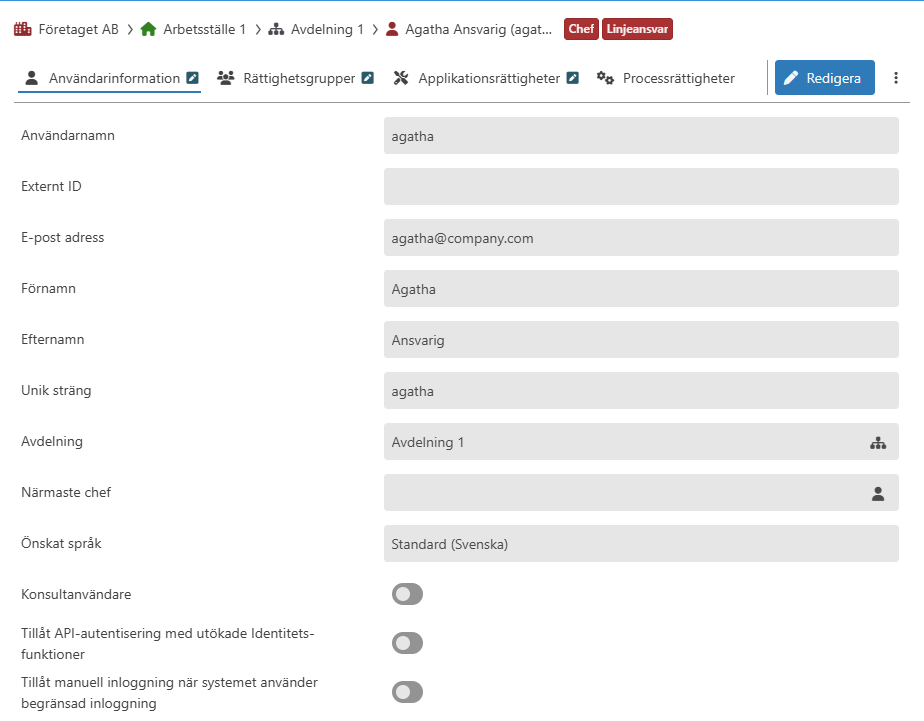Click the Användarnamn field containing agatha

point(641,135)
